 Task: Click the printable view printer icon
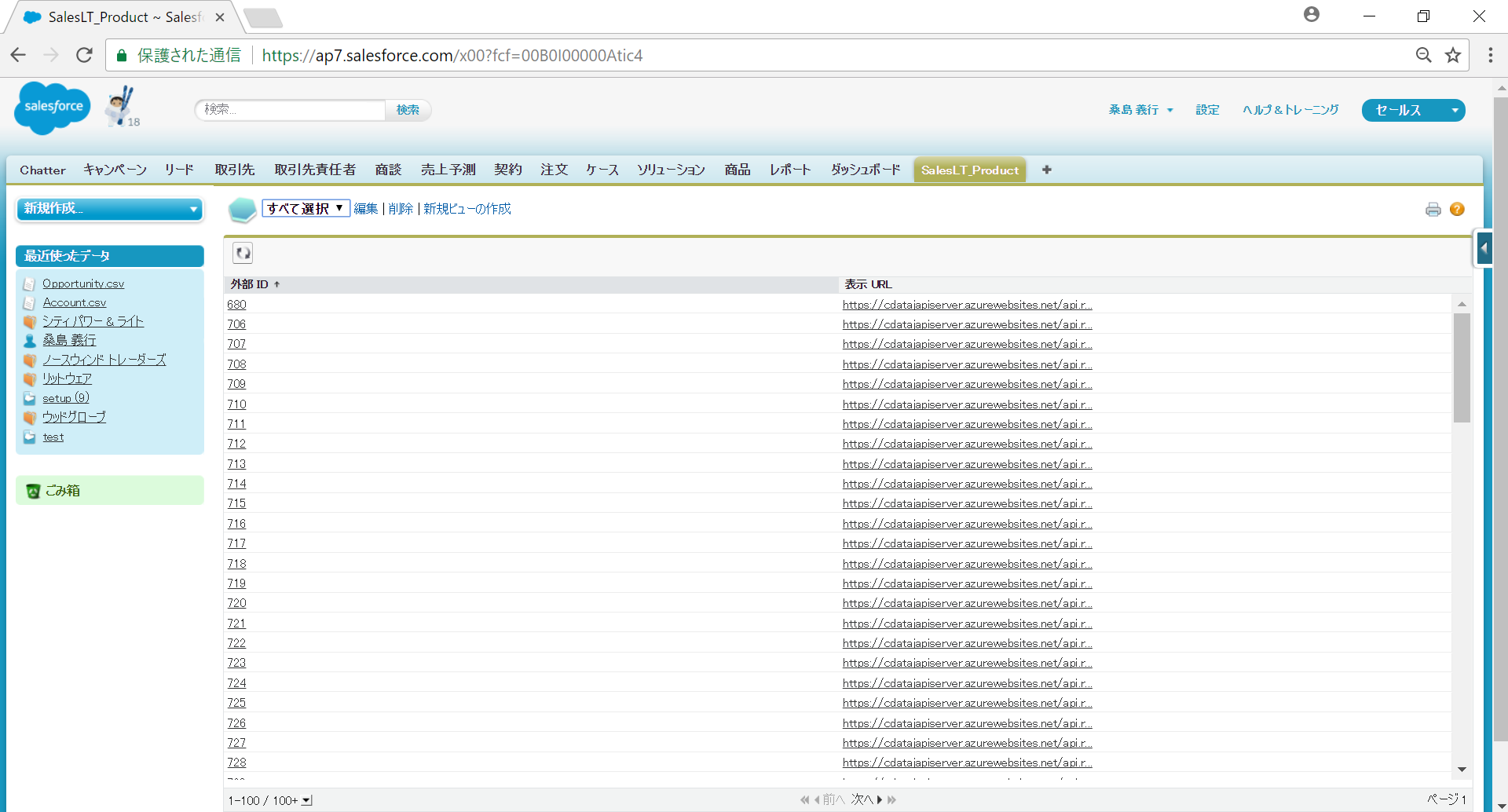point(1433,209)
